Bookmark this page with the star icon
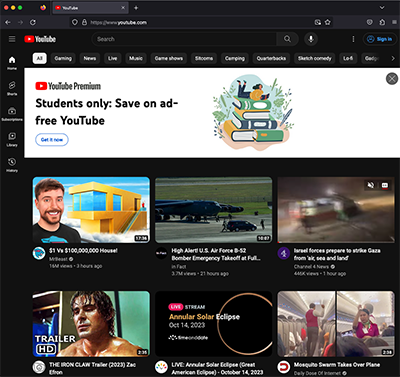Viewport: 400px width, 377px height. [x=328, y=22]
